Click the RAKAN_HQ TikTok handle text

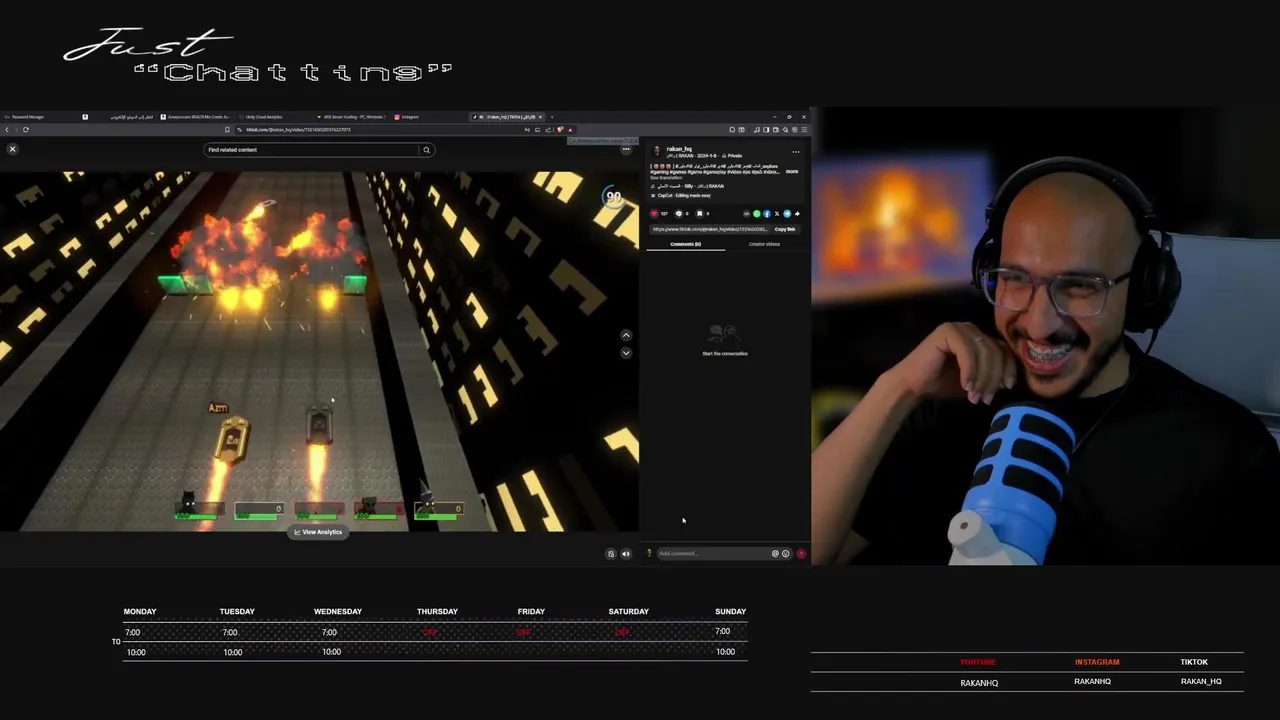pyautogui.click(x=1201, y=682)
